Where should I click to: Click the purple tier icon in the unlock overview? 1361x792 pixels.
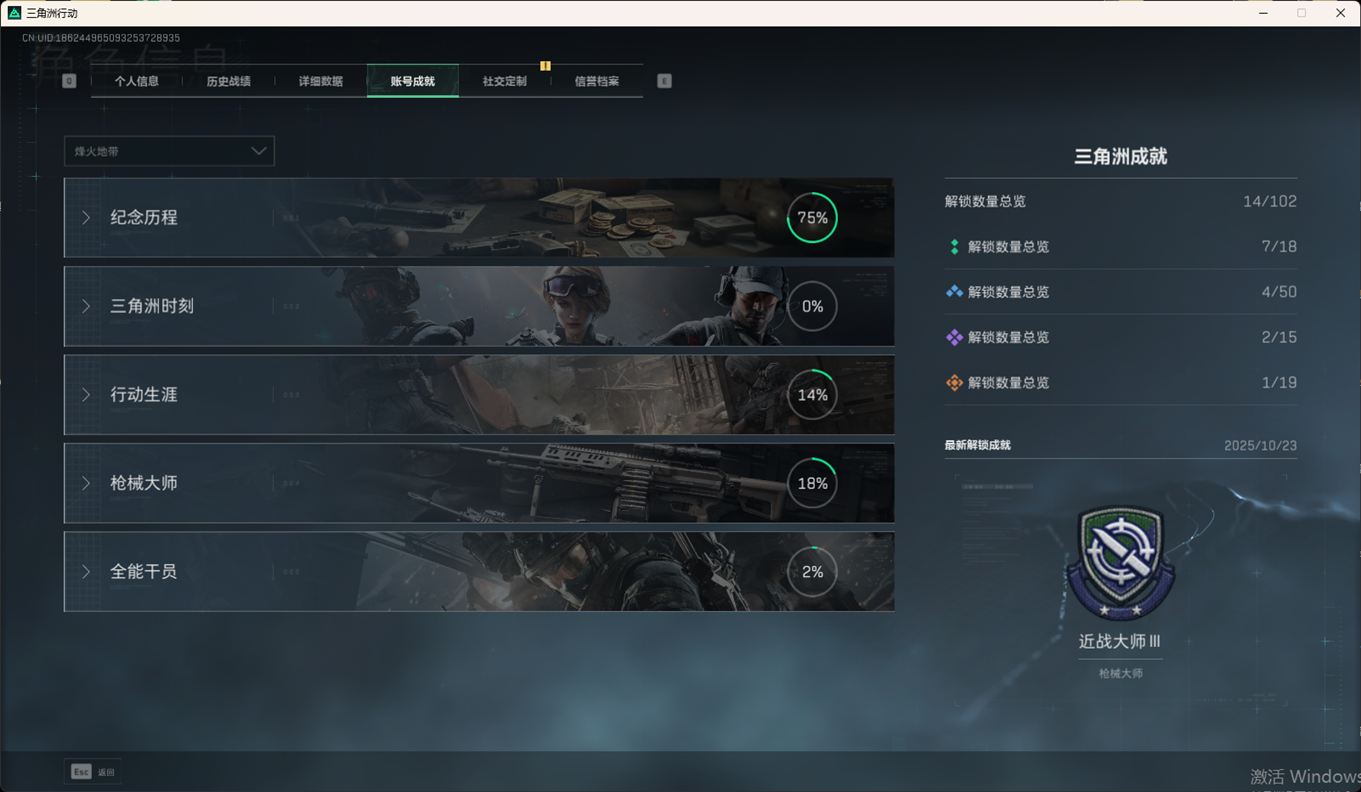click(954, 337)
